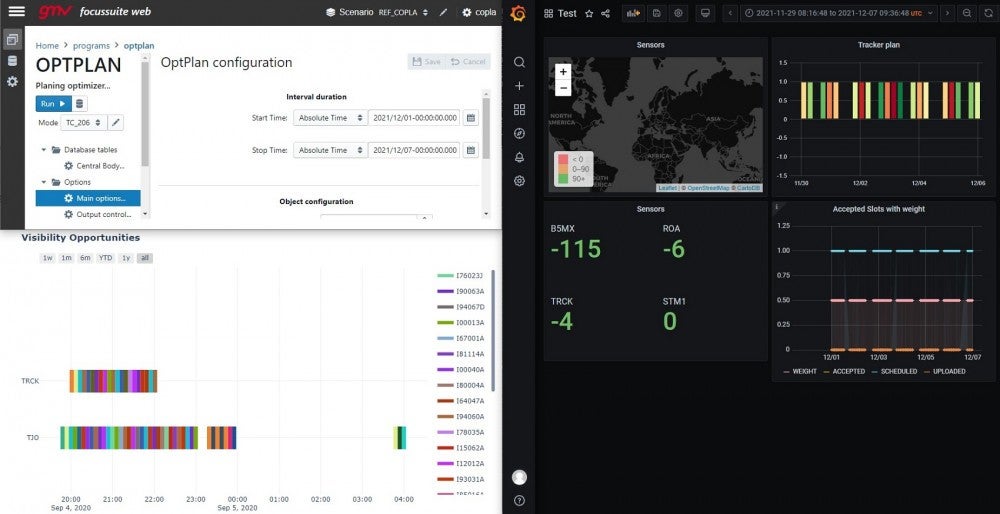Image resolution: width=1000 pixels, height=514 pixels.
Task: Open the REF_COPLA scenario dropdown
Action: point(404,12)
